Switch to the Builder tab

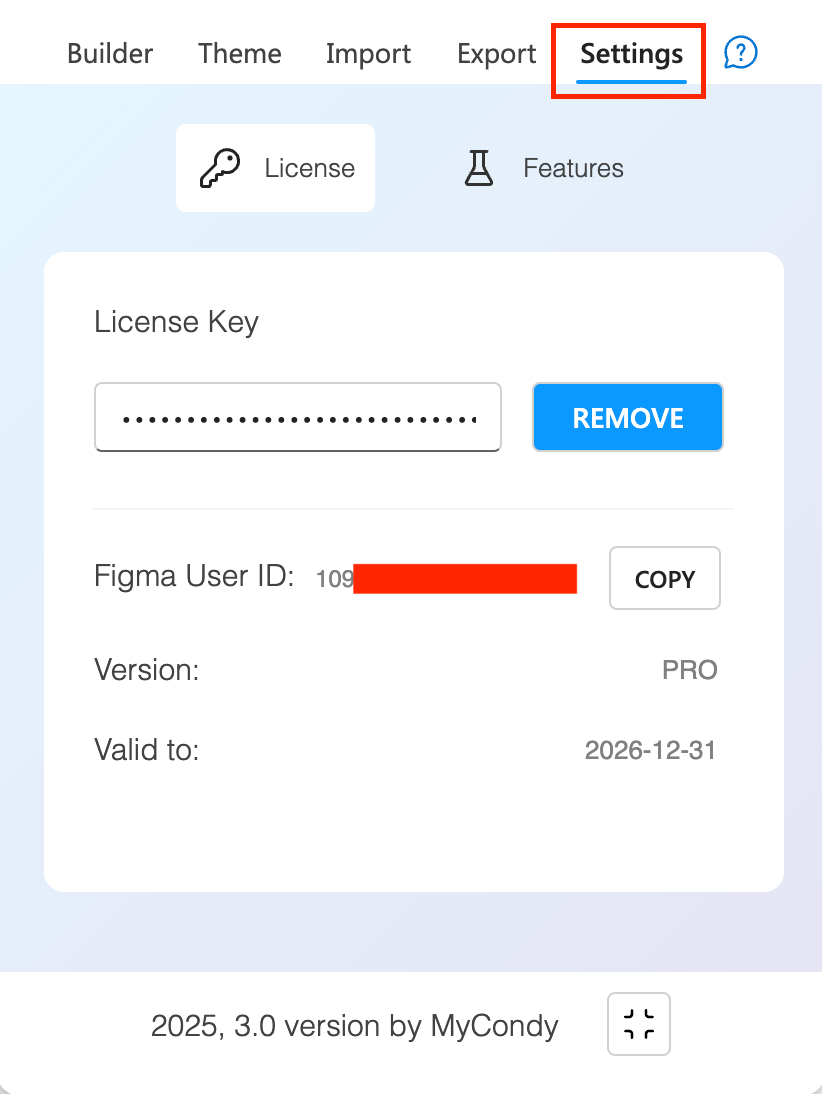point(110,54)
